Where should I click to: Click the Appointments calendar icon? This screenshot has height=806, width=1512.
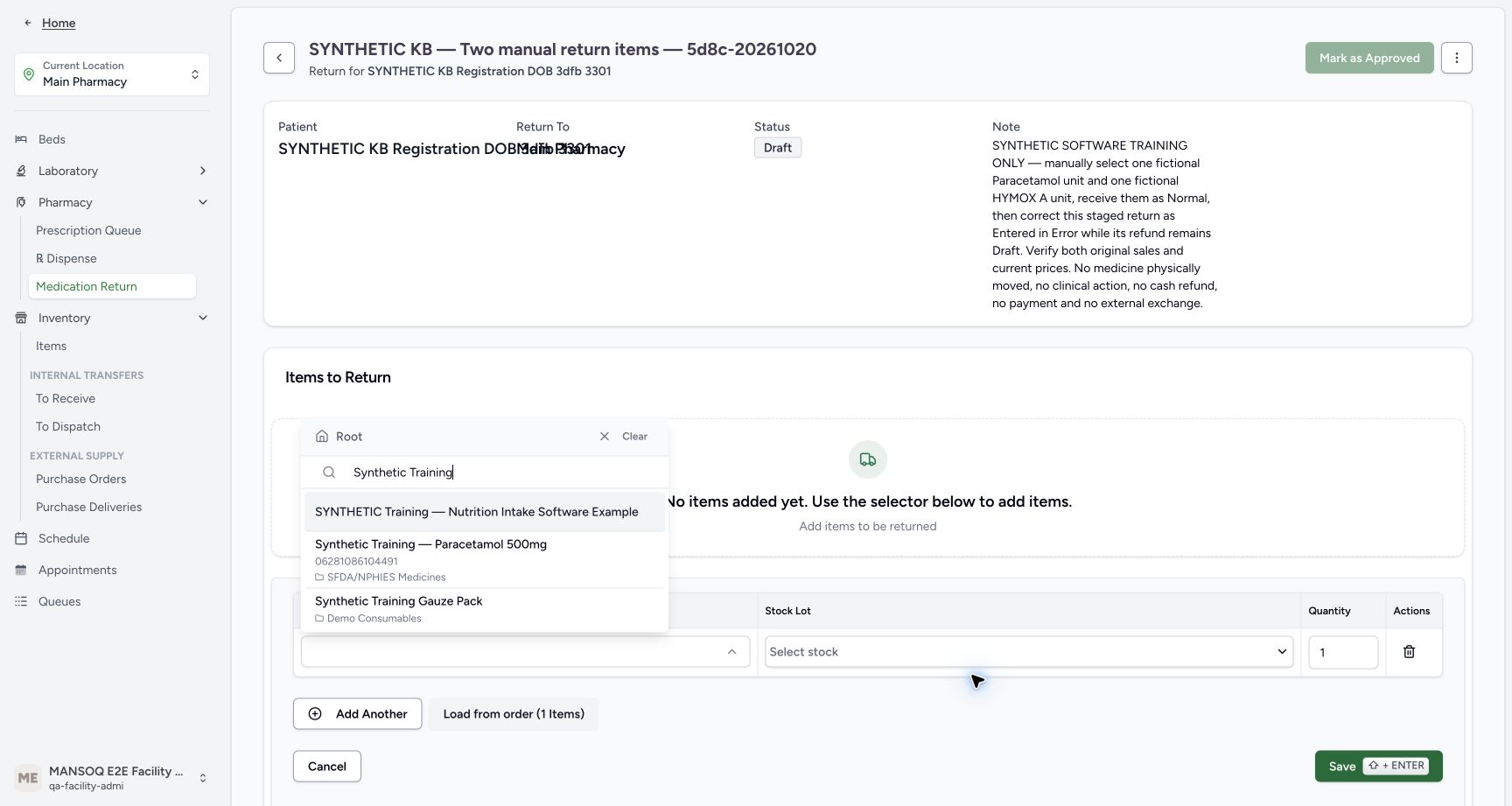pos(21,570)
